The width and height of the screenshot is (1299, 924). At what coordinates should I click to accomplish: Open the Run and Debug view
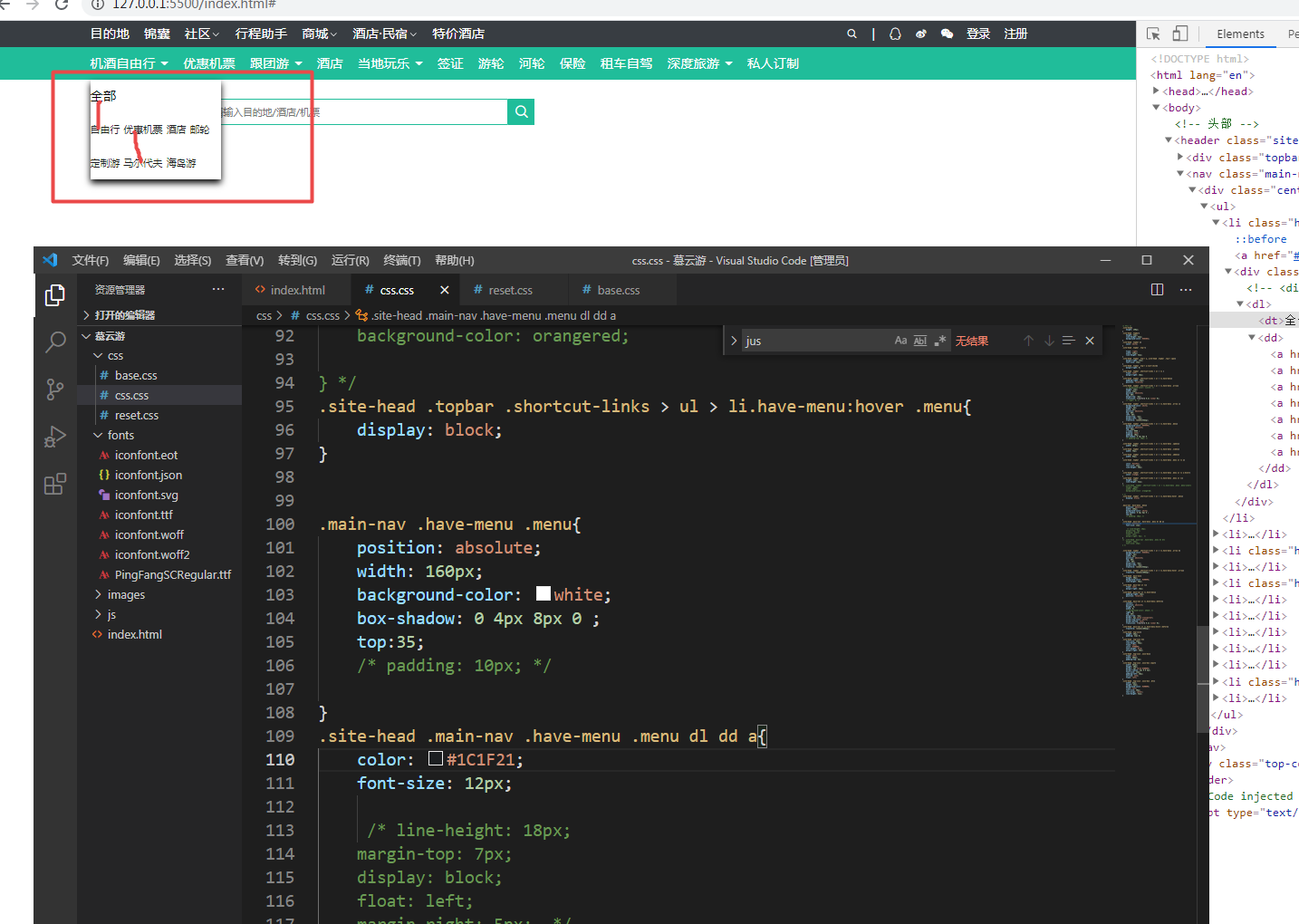tap(55, 437)
